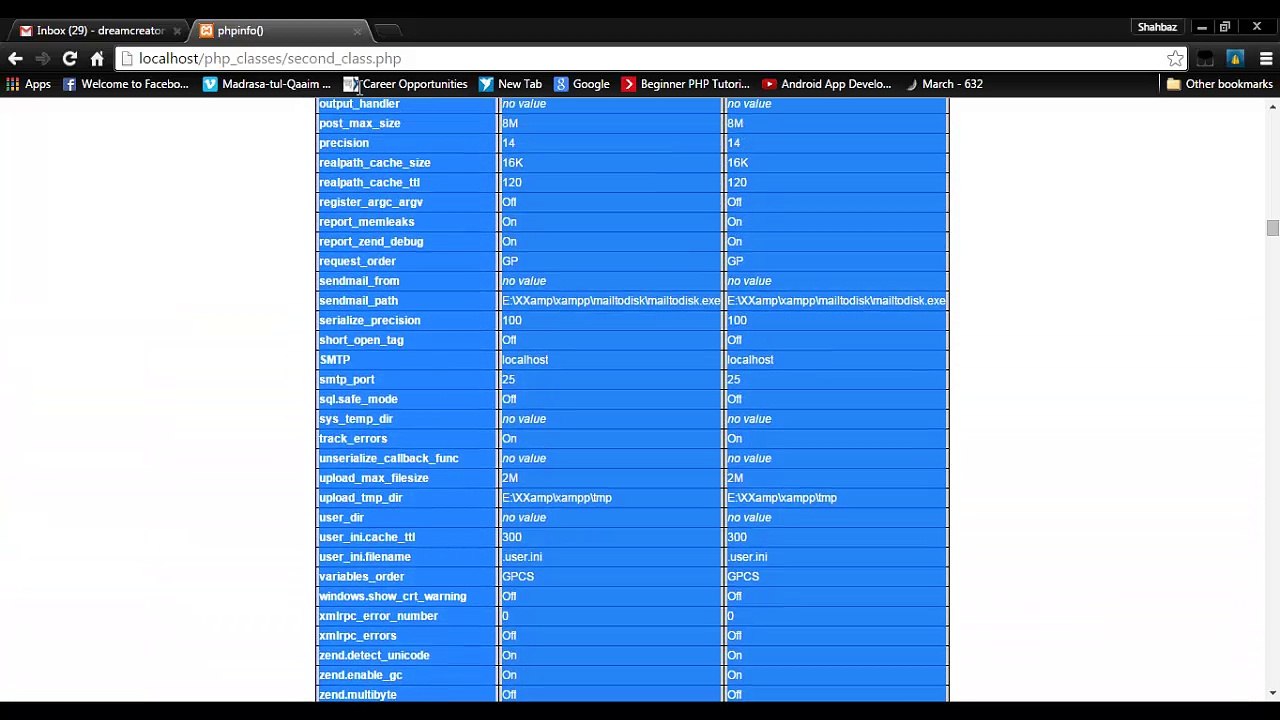Click the sendmail_path directive label

(358, 301)
